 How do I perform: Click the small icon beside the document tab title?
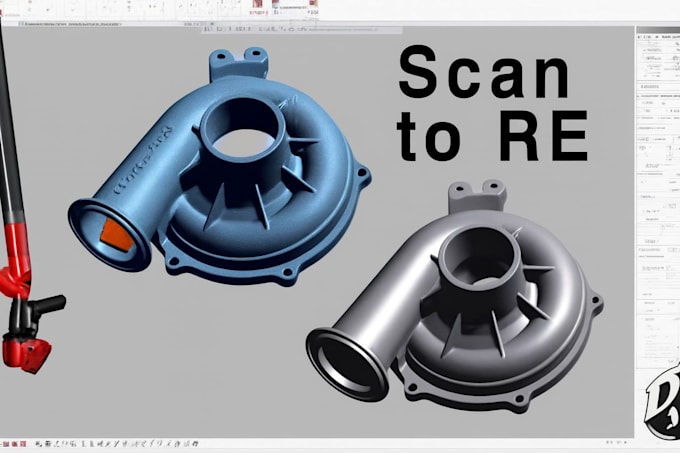click(22, 25)
